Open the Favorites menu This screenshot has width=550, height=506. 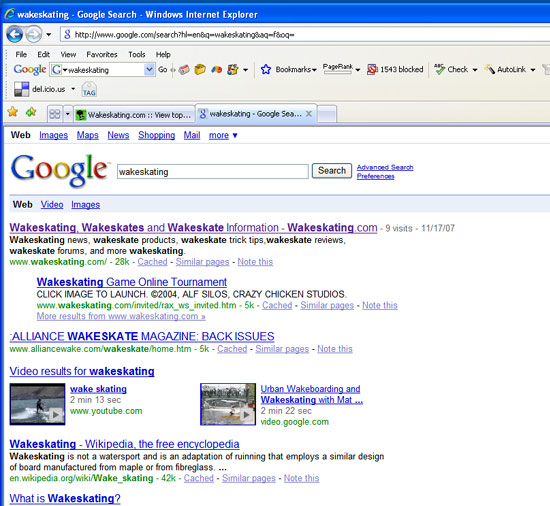(102, 54)
